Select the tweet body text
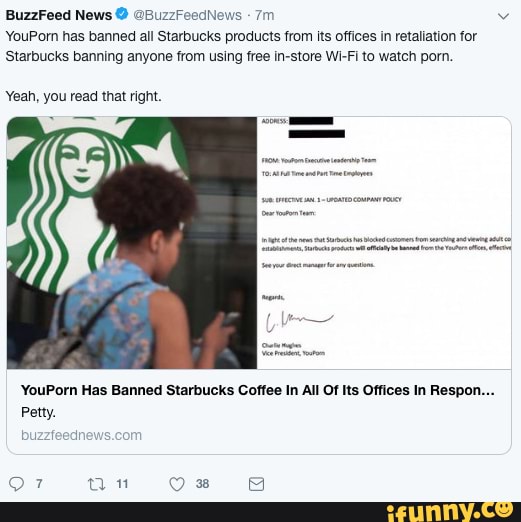 [x=241, y=46]
